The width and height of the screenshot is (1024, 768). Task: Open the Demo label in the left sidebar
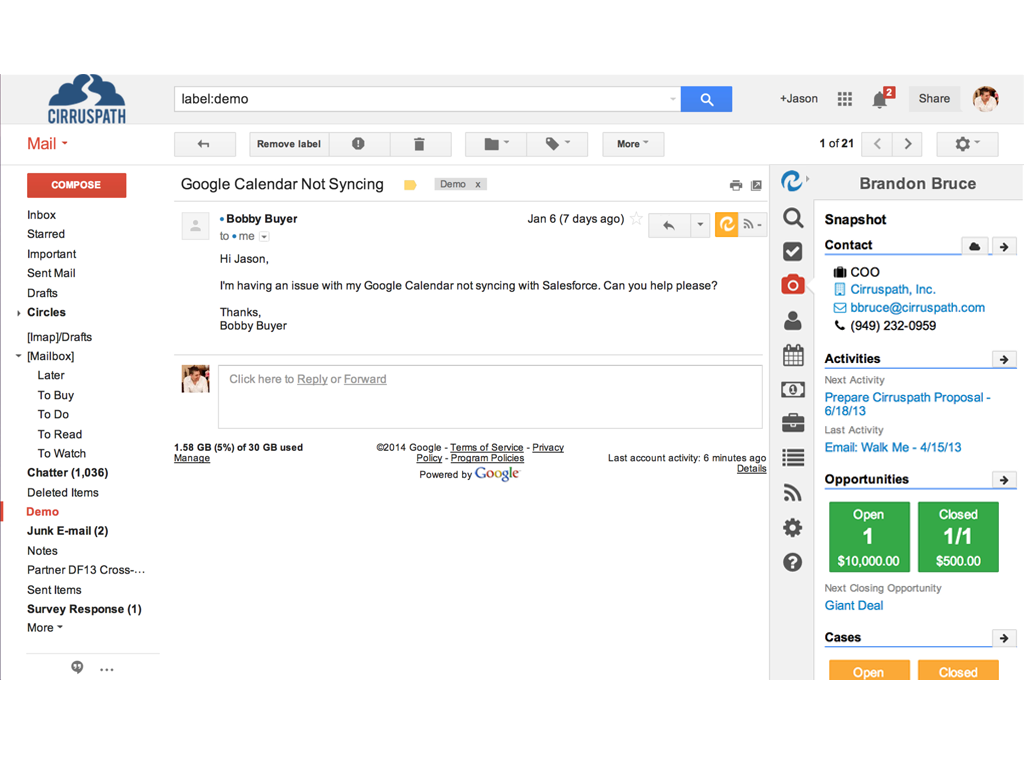(x=42, y=511)
